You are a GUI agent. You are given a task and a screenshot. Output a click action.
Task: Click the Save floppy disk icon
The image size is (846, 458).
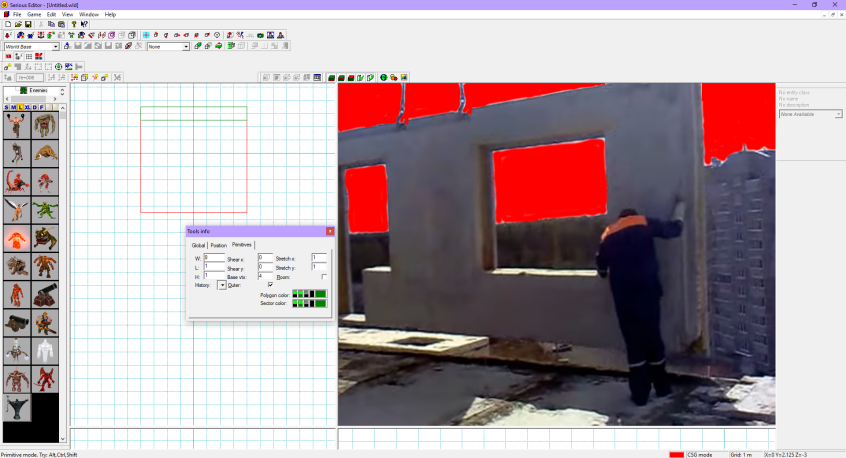(x=28, y=24)
